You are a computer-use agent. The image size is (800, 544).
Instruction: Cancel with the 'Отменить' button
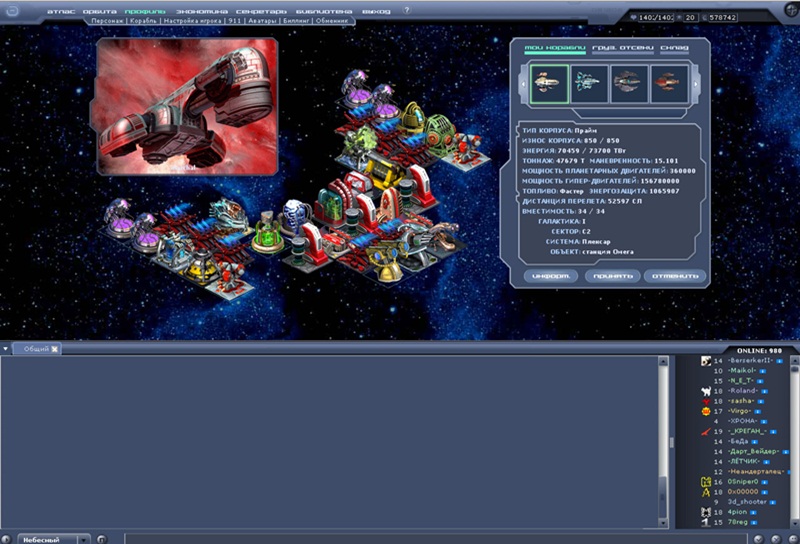point(675,276)
